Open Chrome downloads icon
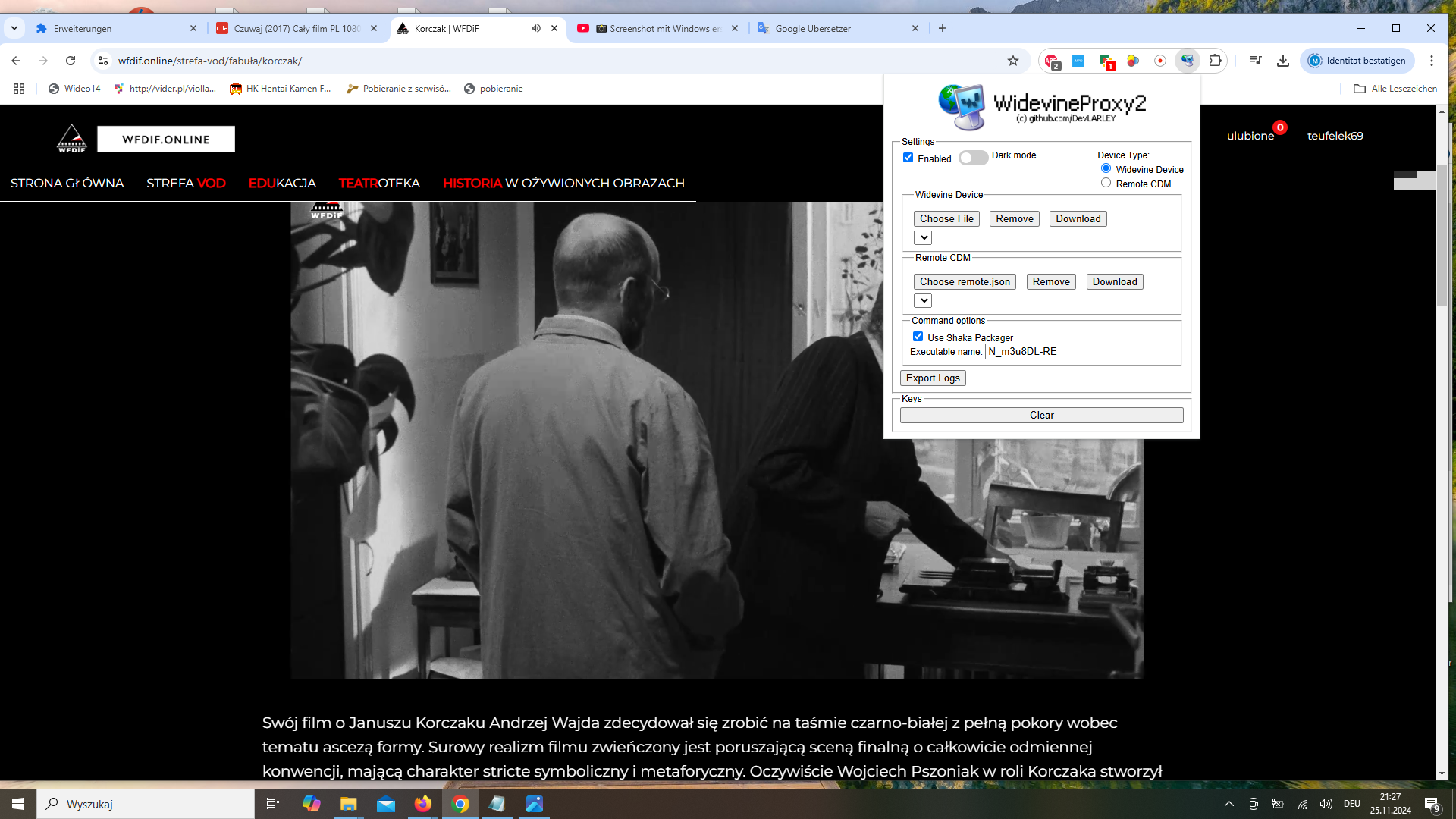This screenshot has height=819, width=1456. (1283, 61)
